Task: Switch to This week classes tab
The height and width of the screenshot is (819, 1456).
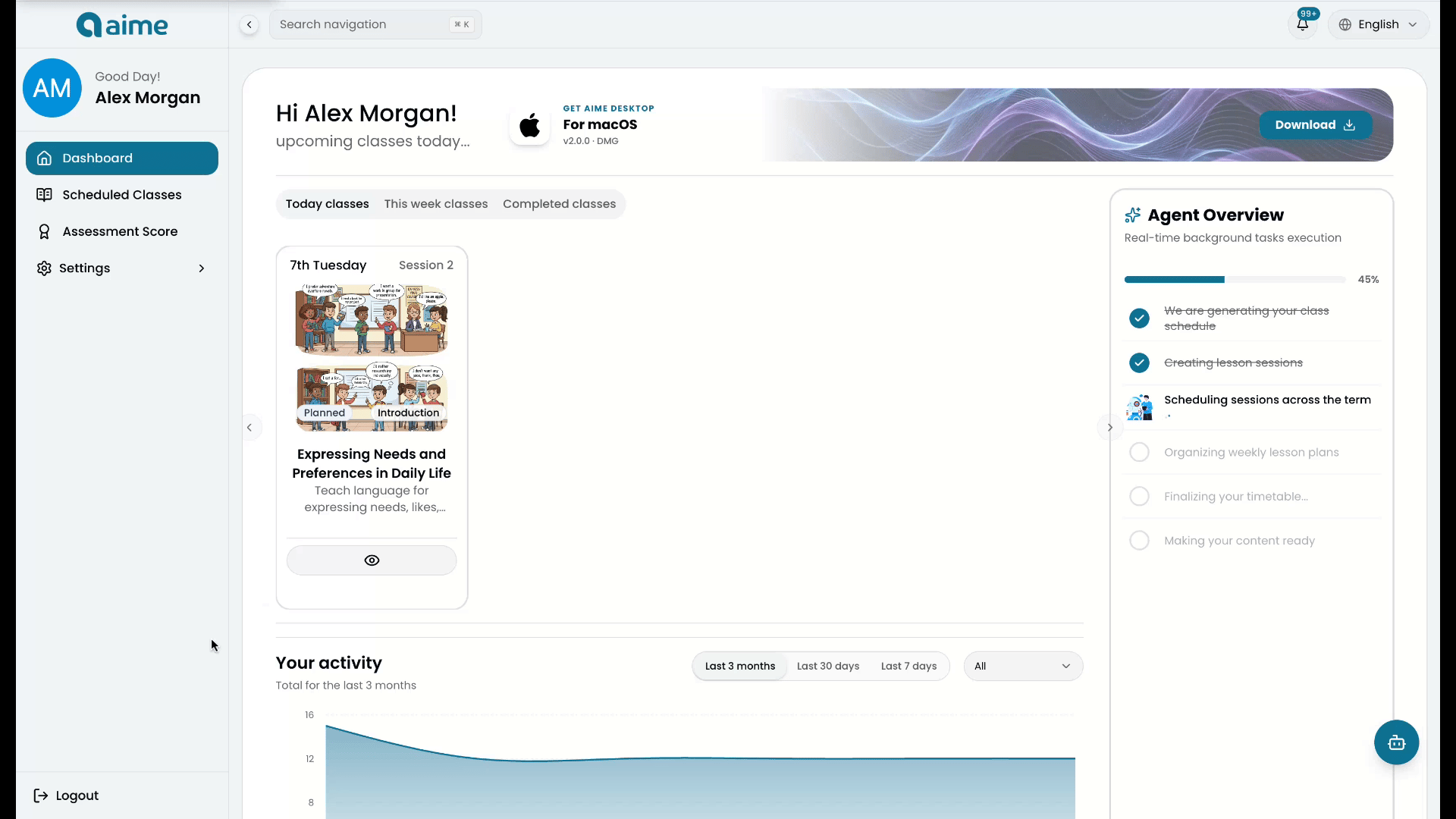Action: [436, 204]
